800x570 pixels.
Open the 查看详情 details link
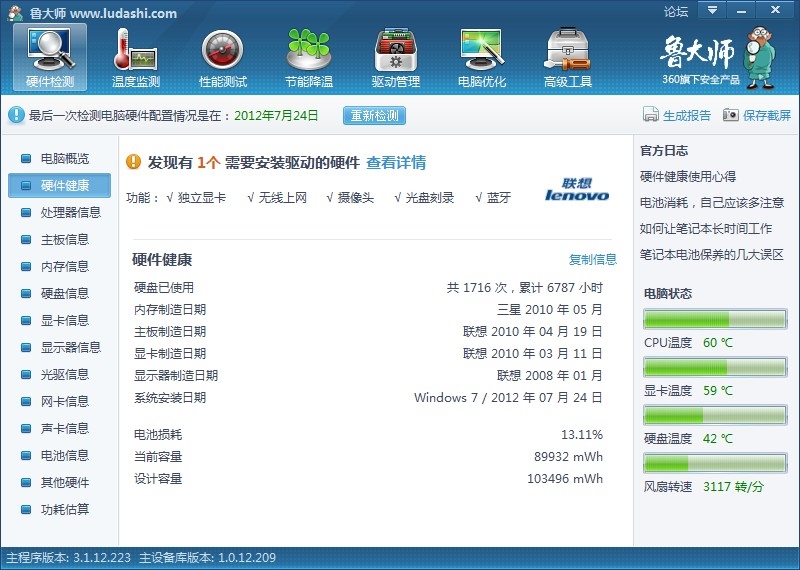(396, 162)
